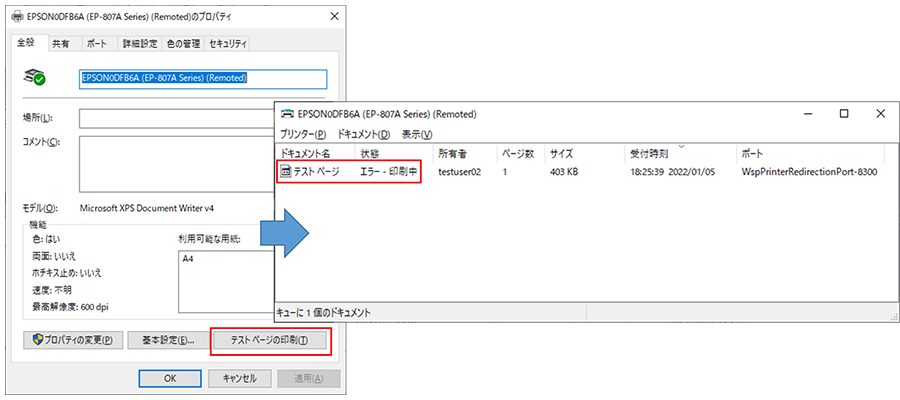Screen dimensions: 900x400
Task: Click the 両面: いいえ feature text
Action: coord(54,256)
